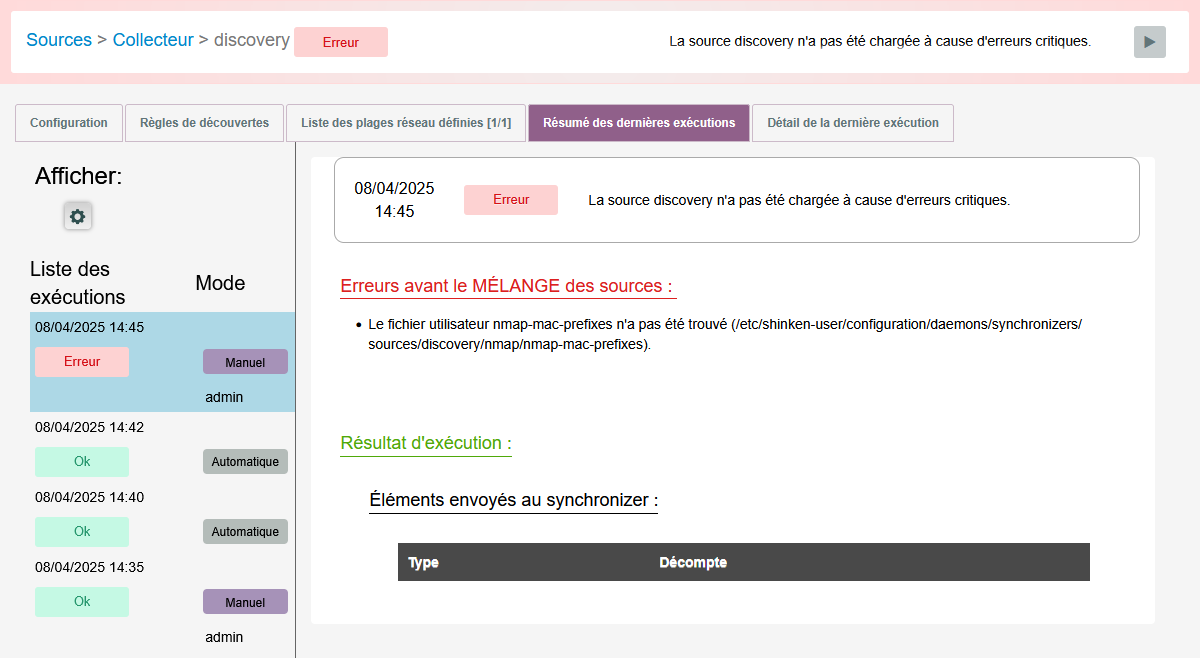Viewport: 1200px width, 658px height.
Task: Open the Collecteur breadcrumb link
Action: [153, 41]
